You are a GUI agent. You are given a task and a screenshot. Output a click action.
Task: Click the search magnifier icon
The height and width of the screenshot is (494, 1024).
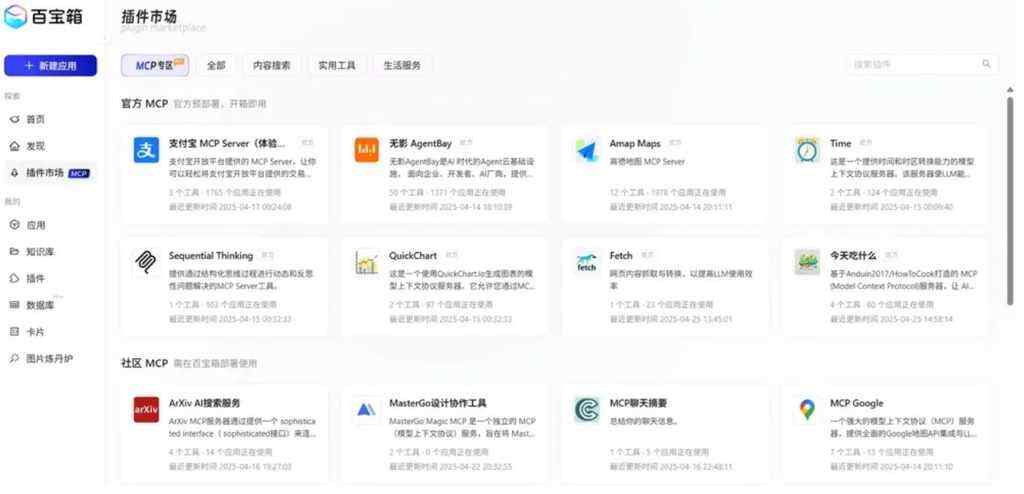(986, 64)
